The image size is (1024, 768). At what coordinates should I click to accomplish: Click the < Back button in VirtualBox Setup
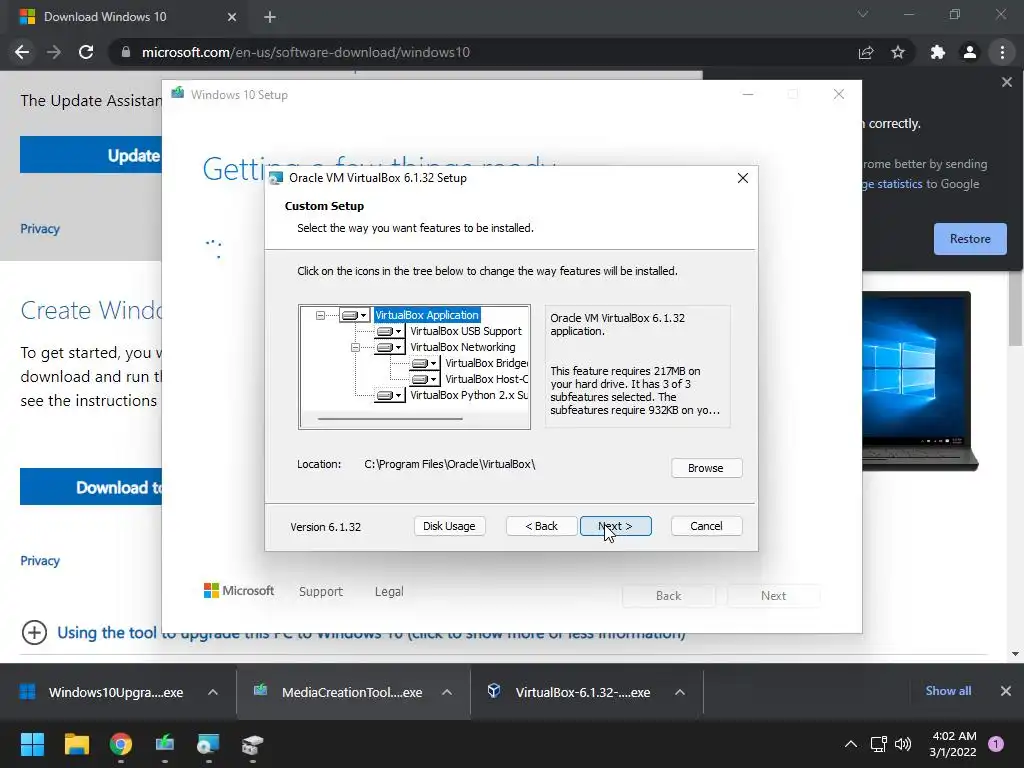pyautogui.click(x=541, y=526)
